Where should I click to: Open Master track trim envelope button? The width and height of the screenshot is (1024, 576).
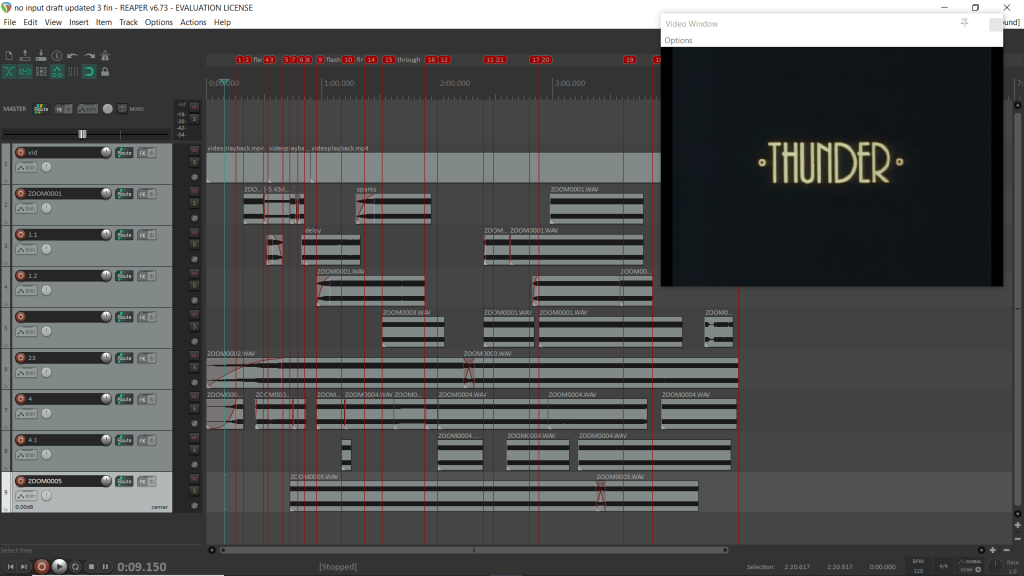point(87,109)
